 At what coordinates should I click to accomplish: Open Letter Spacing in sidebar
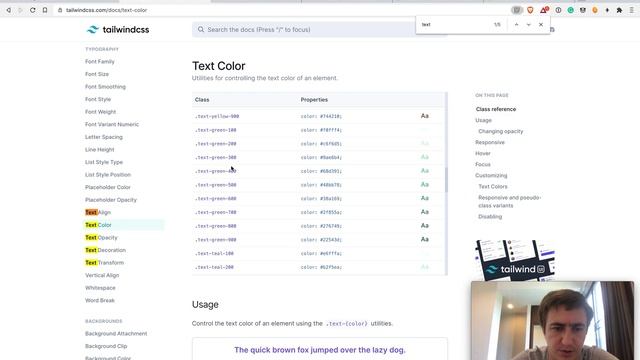tap(104, 137)
